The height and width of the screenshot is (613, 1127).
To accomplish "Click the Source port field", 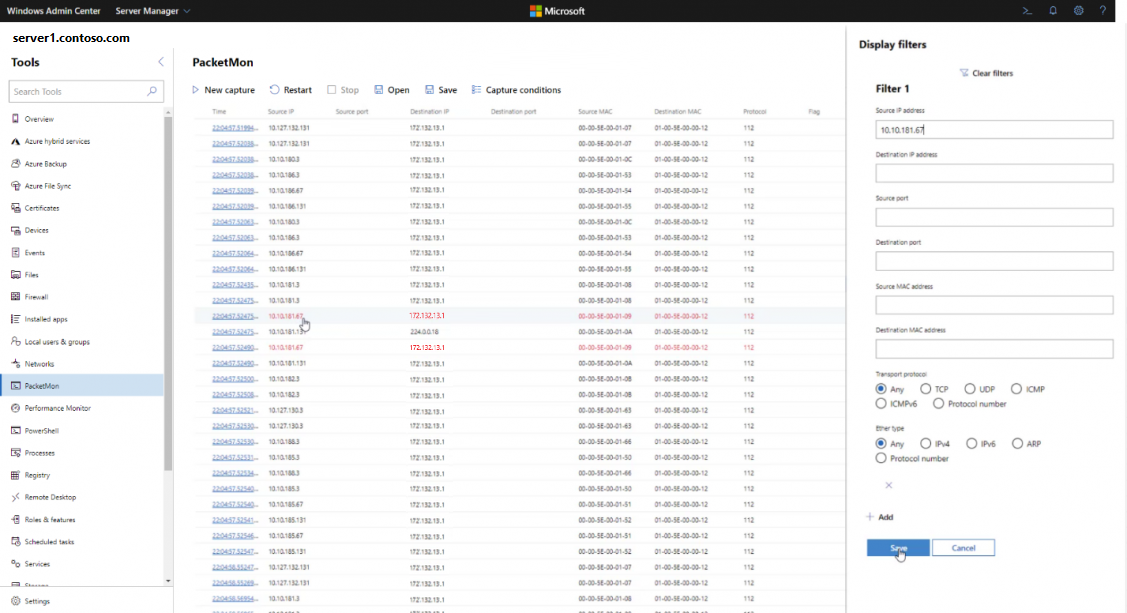I will (x=994, y=217).
